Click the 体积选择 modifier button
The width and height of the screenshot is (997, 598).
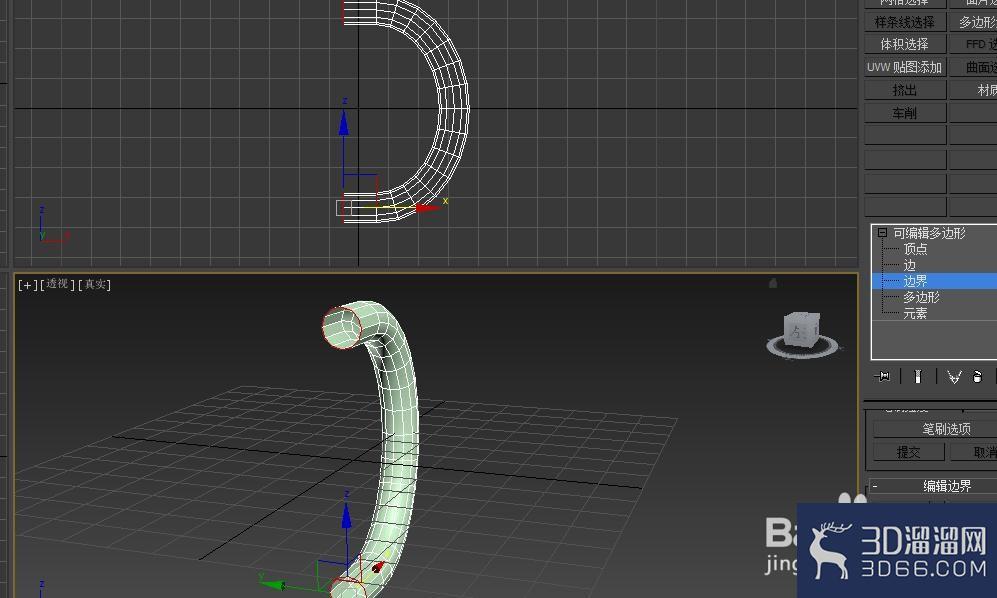[x=905, y=45]
